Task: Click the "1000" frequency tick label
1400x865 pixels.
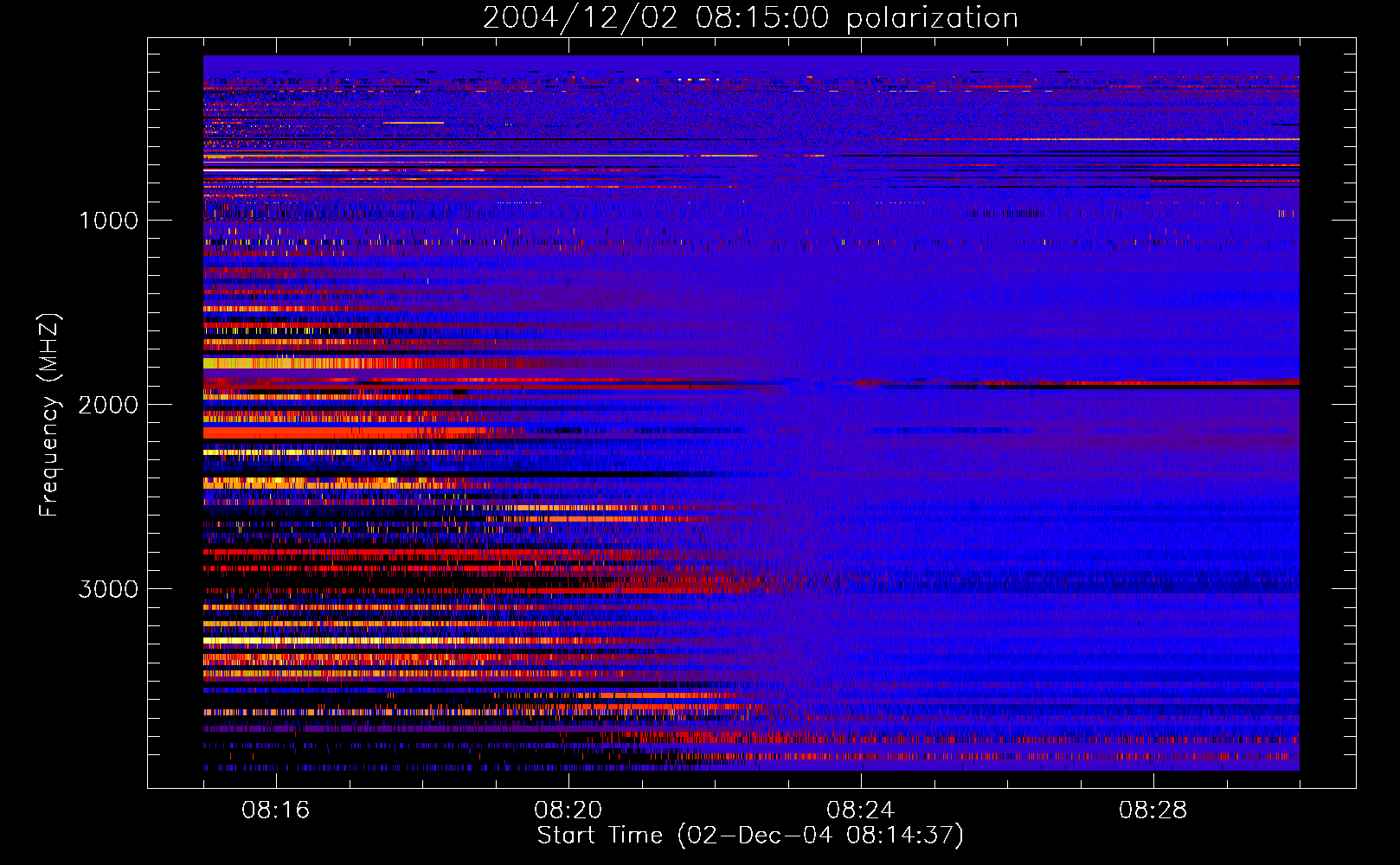Action: click(108, 221)
